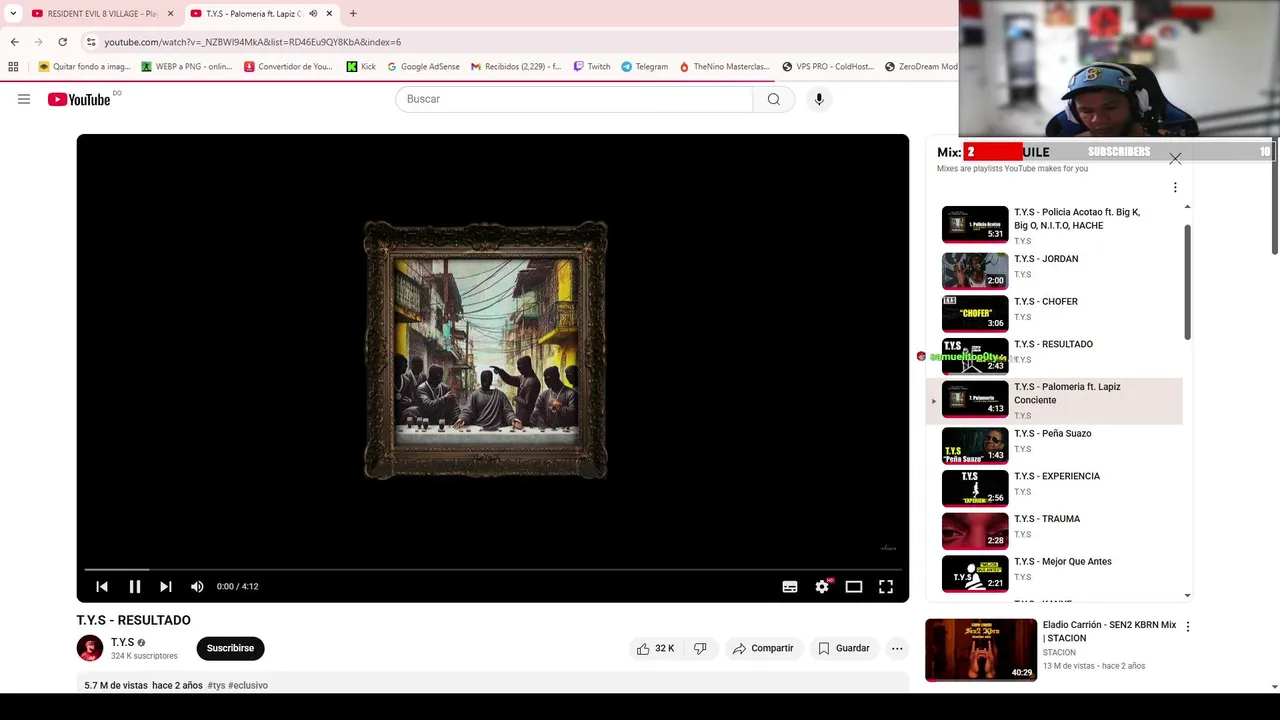Open WEBP a PNG bookmark
1280x720 pixels.
click(x=187, y=67)
